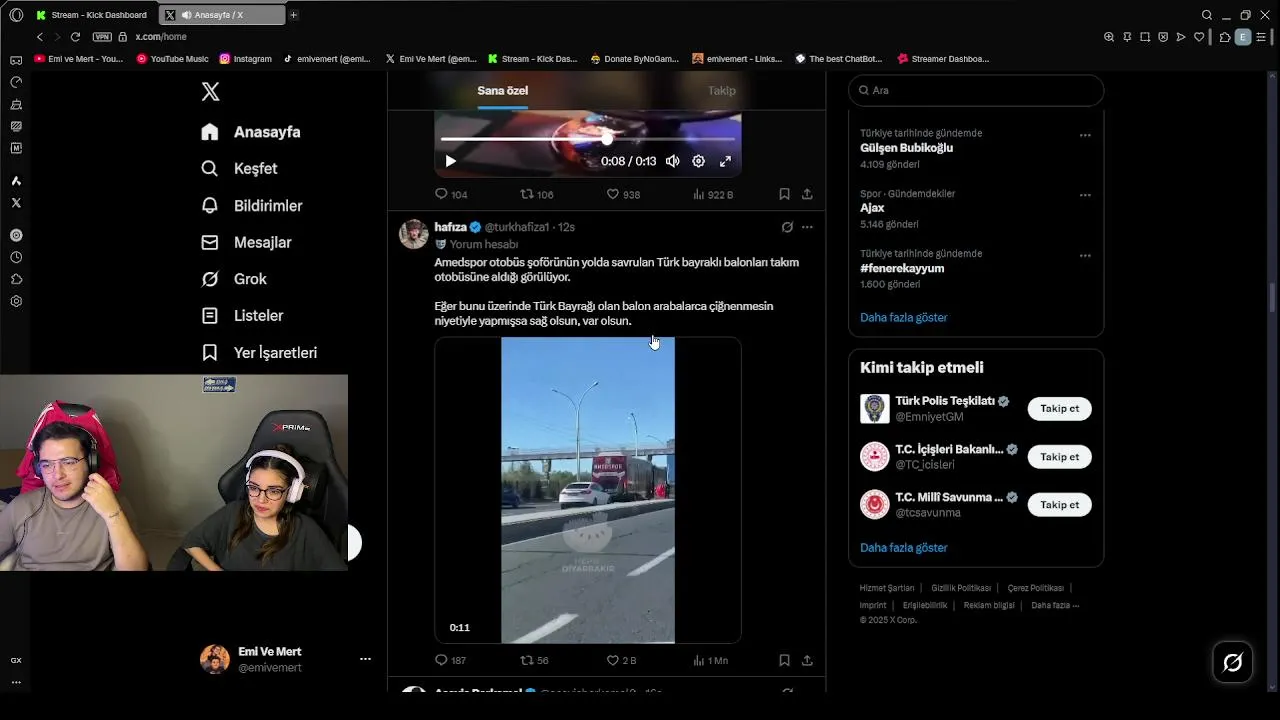
Task: Open Anasayfa home in left navigation
Action: click(x=250, y=132)
